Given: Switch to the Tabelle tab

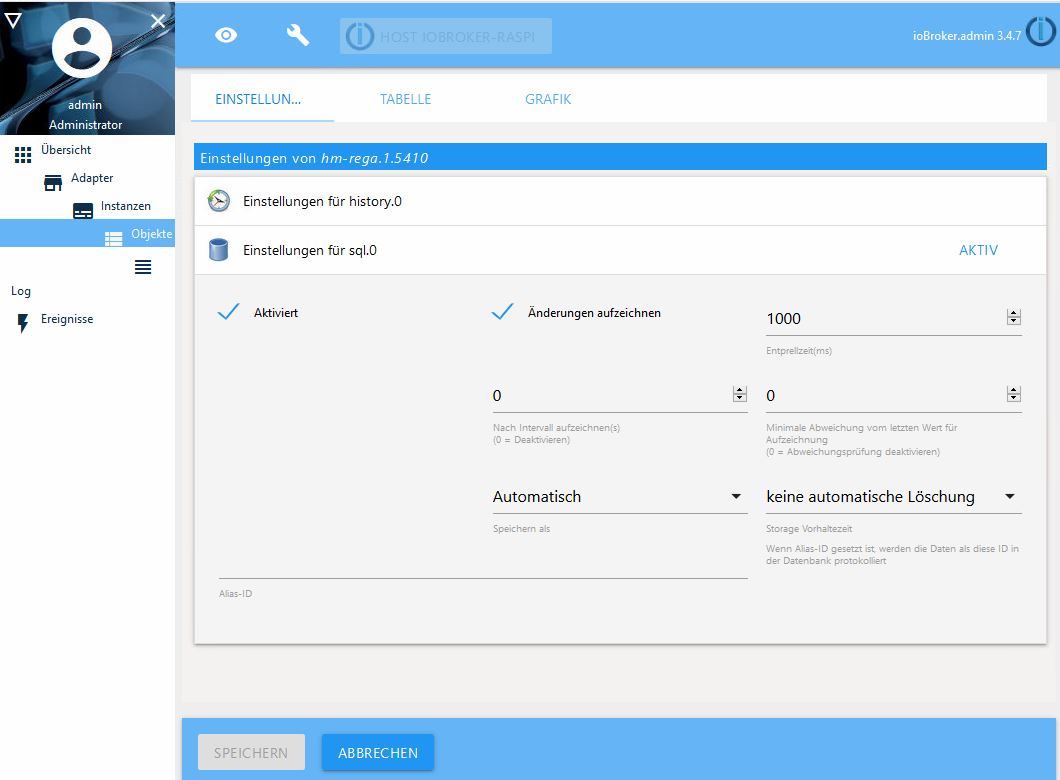Looking at the screenshot, I should point(406,99).
